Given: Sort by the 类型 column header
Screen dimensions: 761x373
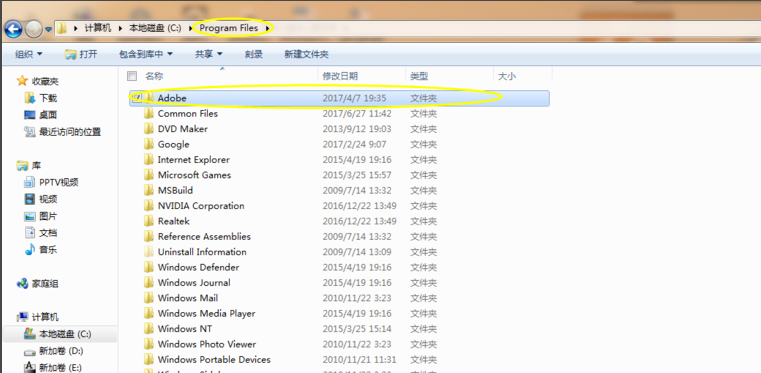Looking at the screenshot, I should (x=419, y=76).
